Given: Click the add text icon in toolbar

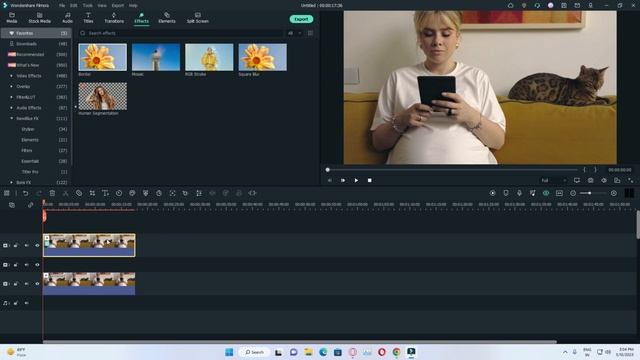Looking at the screenshot, I should (105, 193).
